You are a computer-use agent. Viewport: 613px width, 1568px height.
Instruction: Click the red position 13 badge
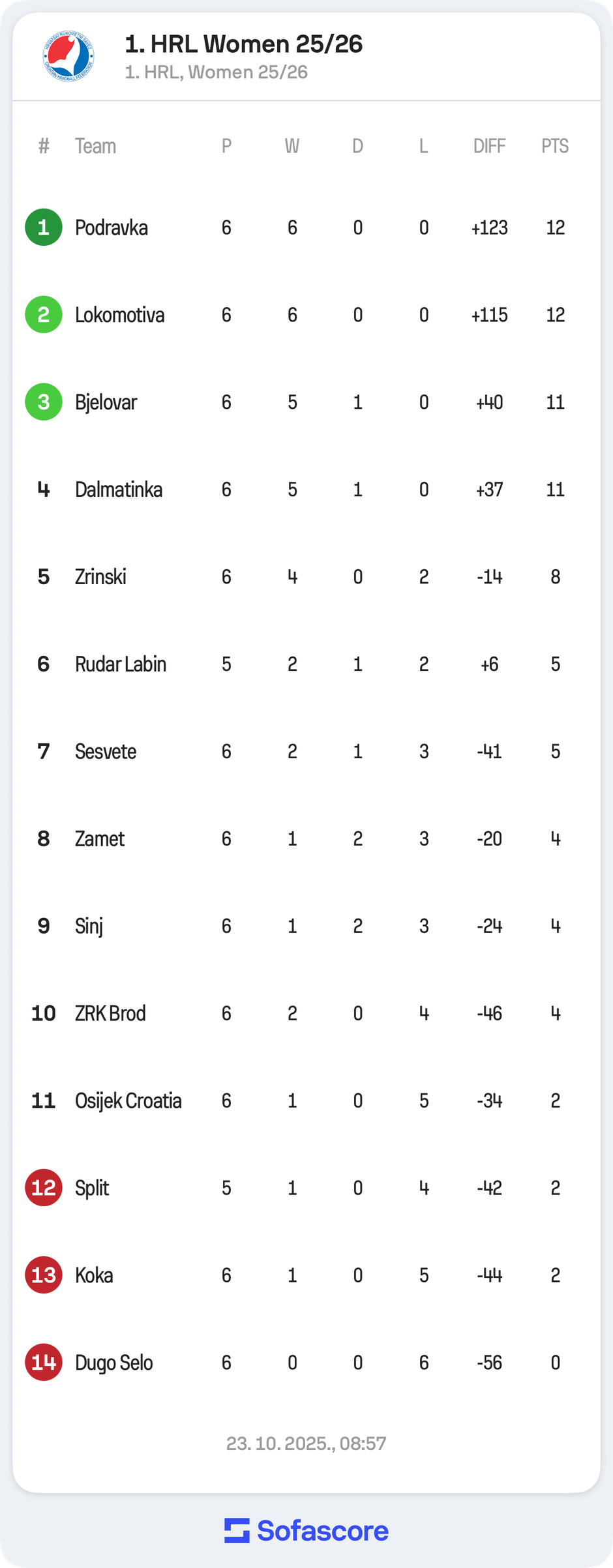44,1275
